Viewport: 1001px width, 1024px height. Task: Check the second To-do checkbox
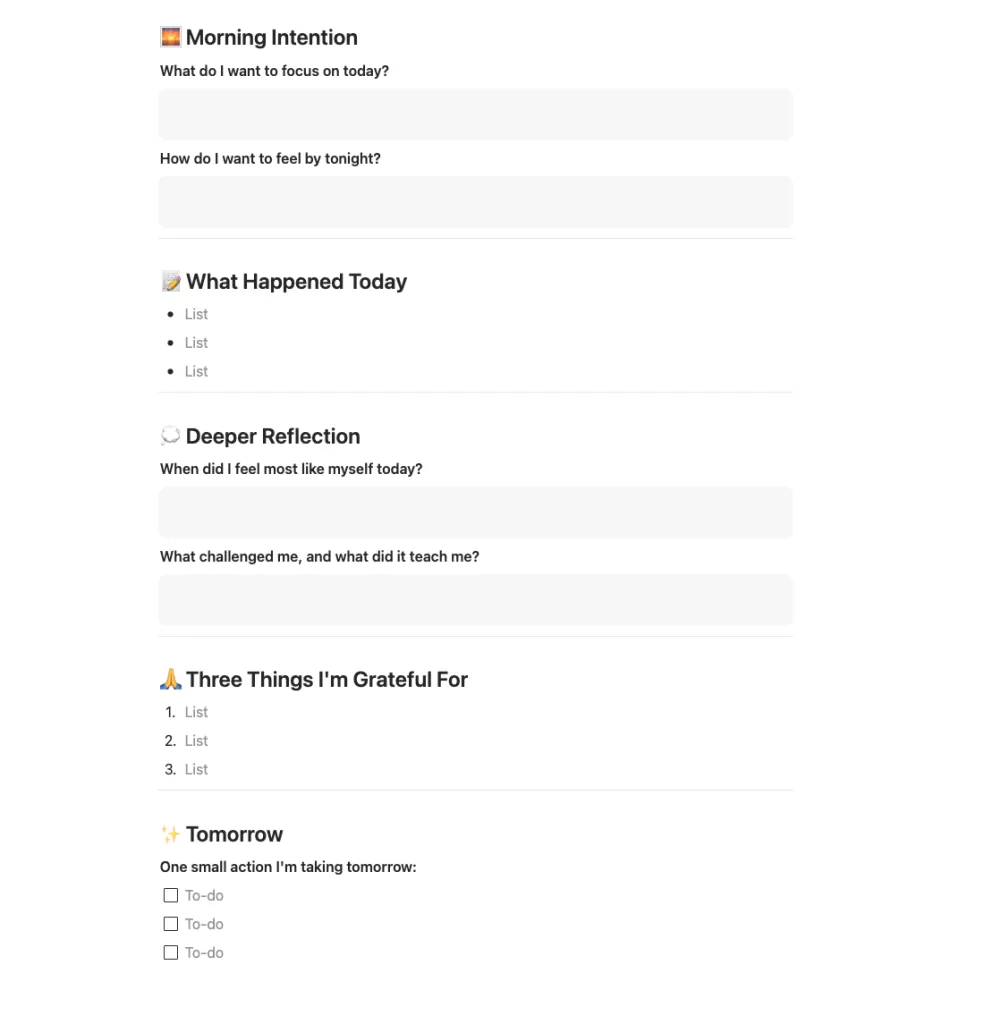click(x=170, y=923)
